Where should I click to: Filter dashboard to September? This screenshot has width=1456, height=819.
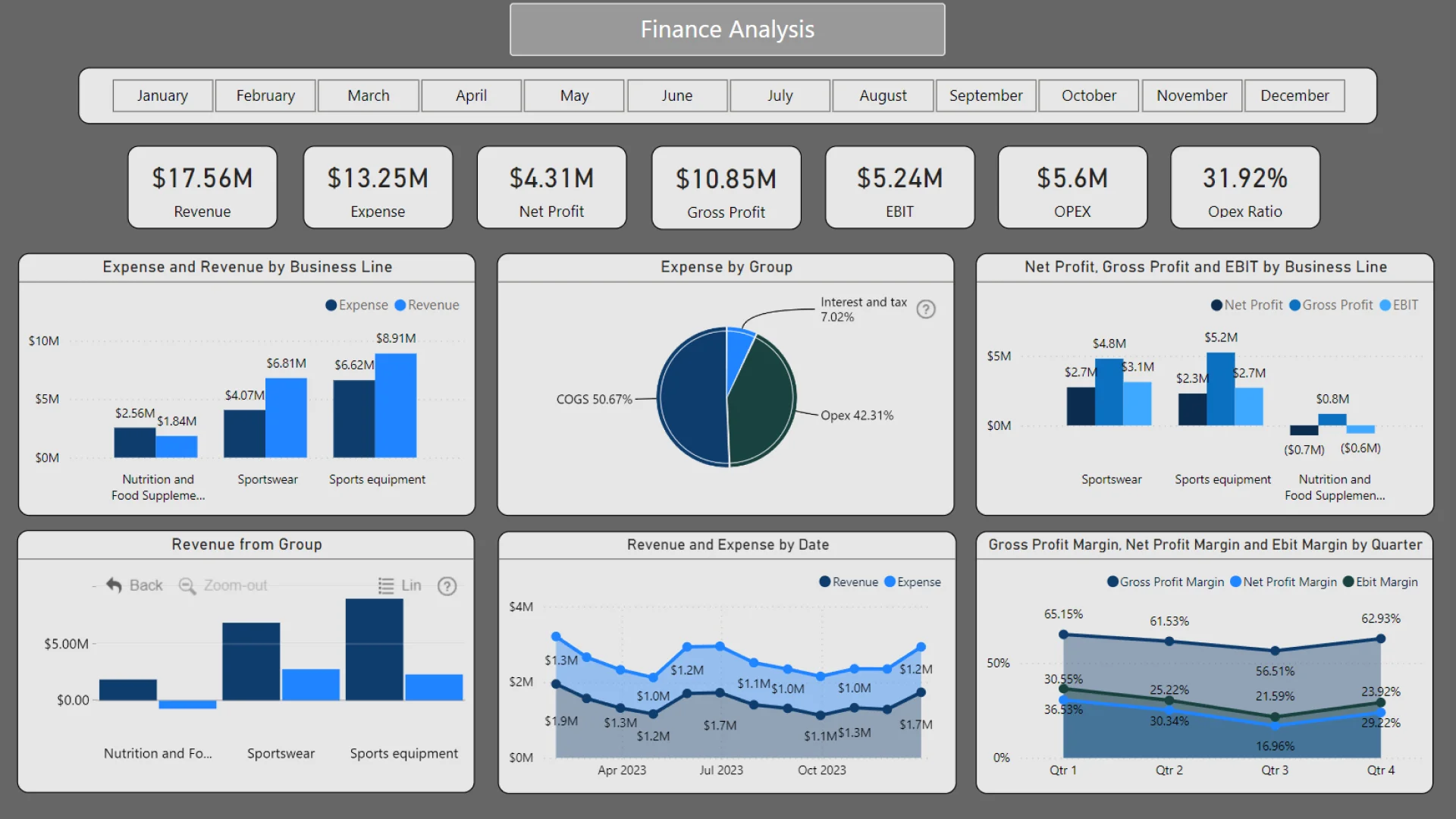[x=986, y=96]
